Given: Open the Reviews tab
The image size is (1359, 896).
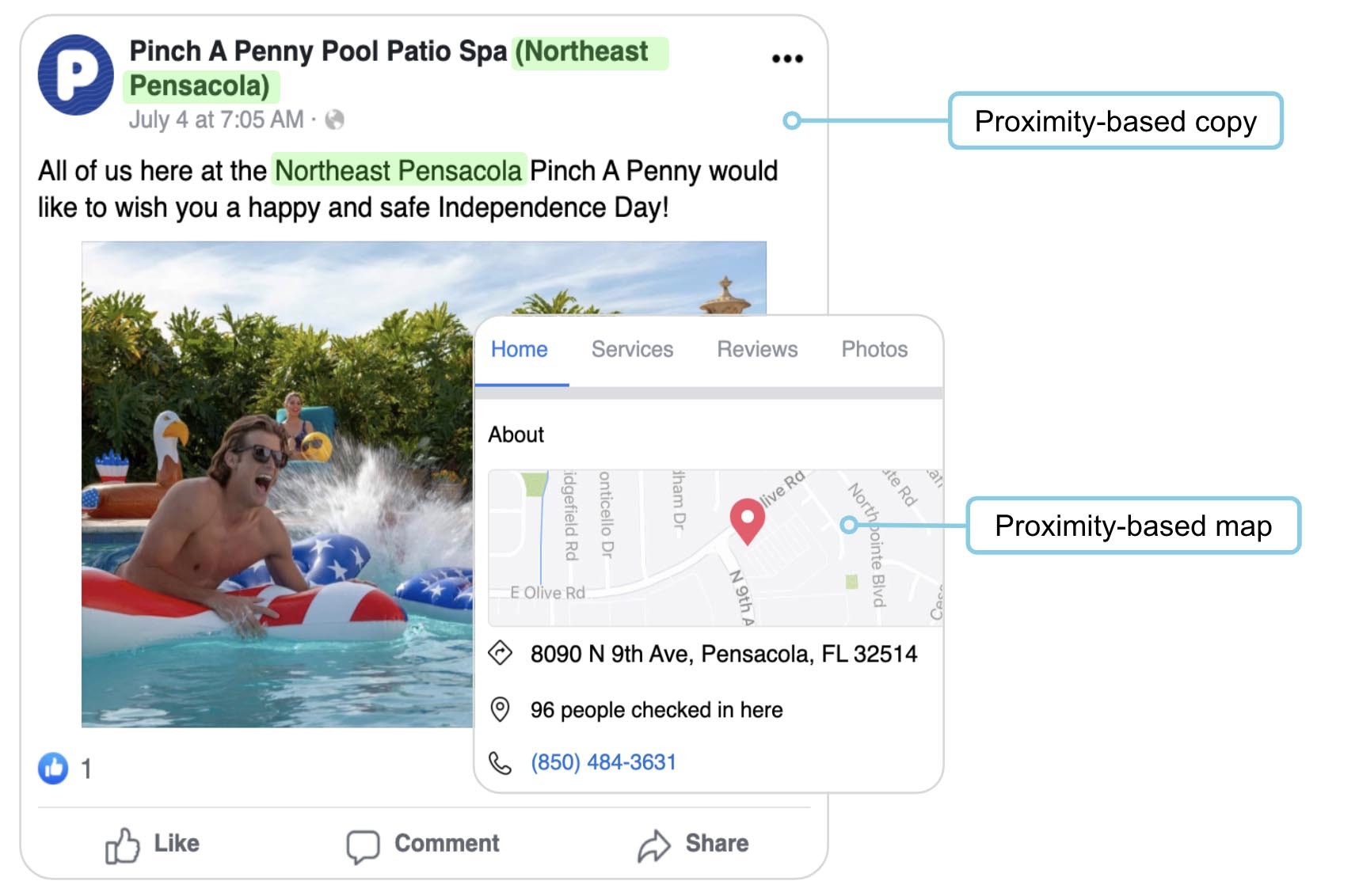Looking at the screenshot, I should [x=757, y=349].
